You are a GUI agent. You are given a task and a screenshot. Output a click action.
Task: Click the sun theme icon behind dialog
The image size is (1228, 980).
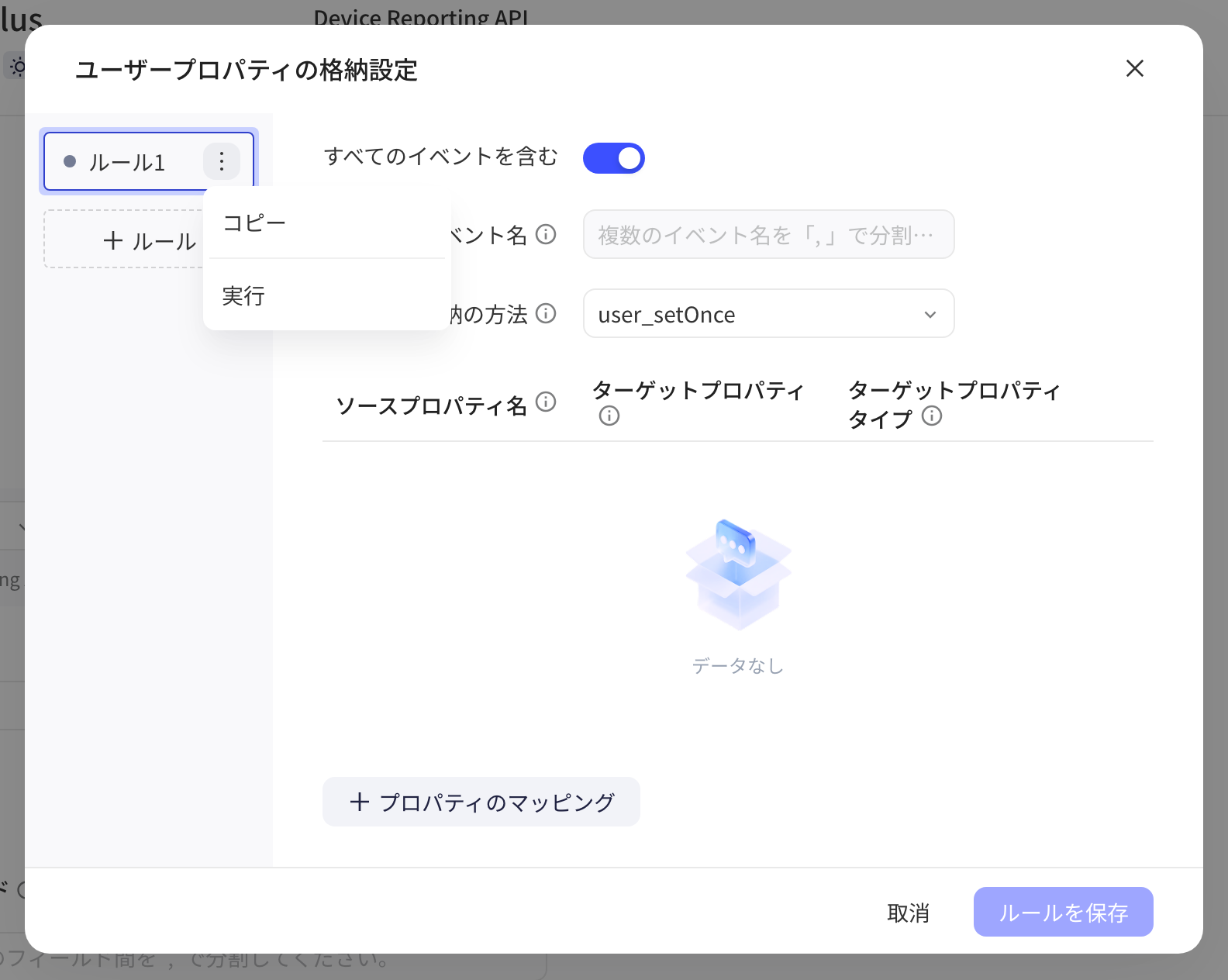click(x=17, y=67)
